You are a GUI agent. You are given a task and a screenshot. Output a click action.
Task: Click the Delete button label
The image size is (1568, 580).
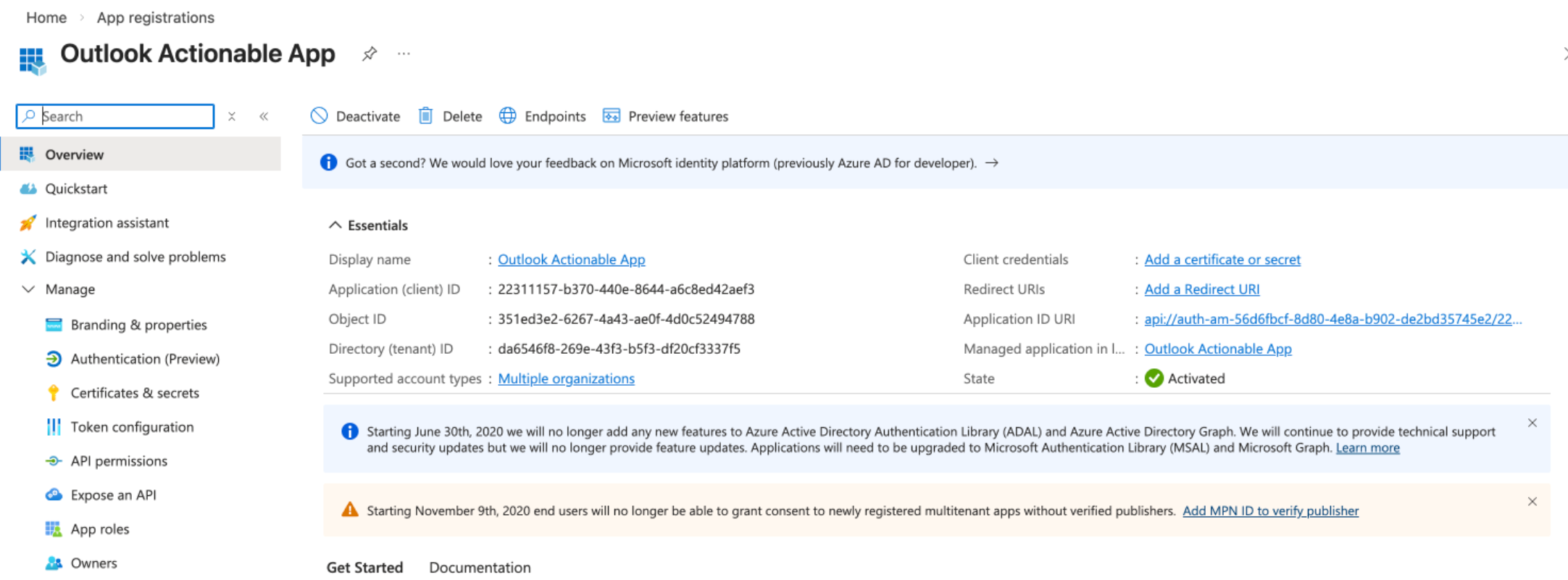pos(462,116)
